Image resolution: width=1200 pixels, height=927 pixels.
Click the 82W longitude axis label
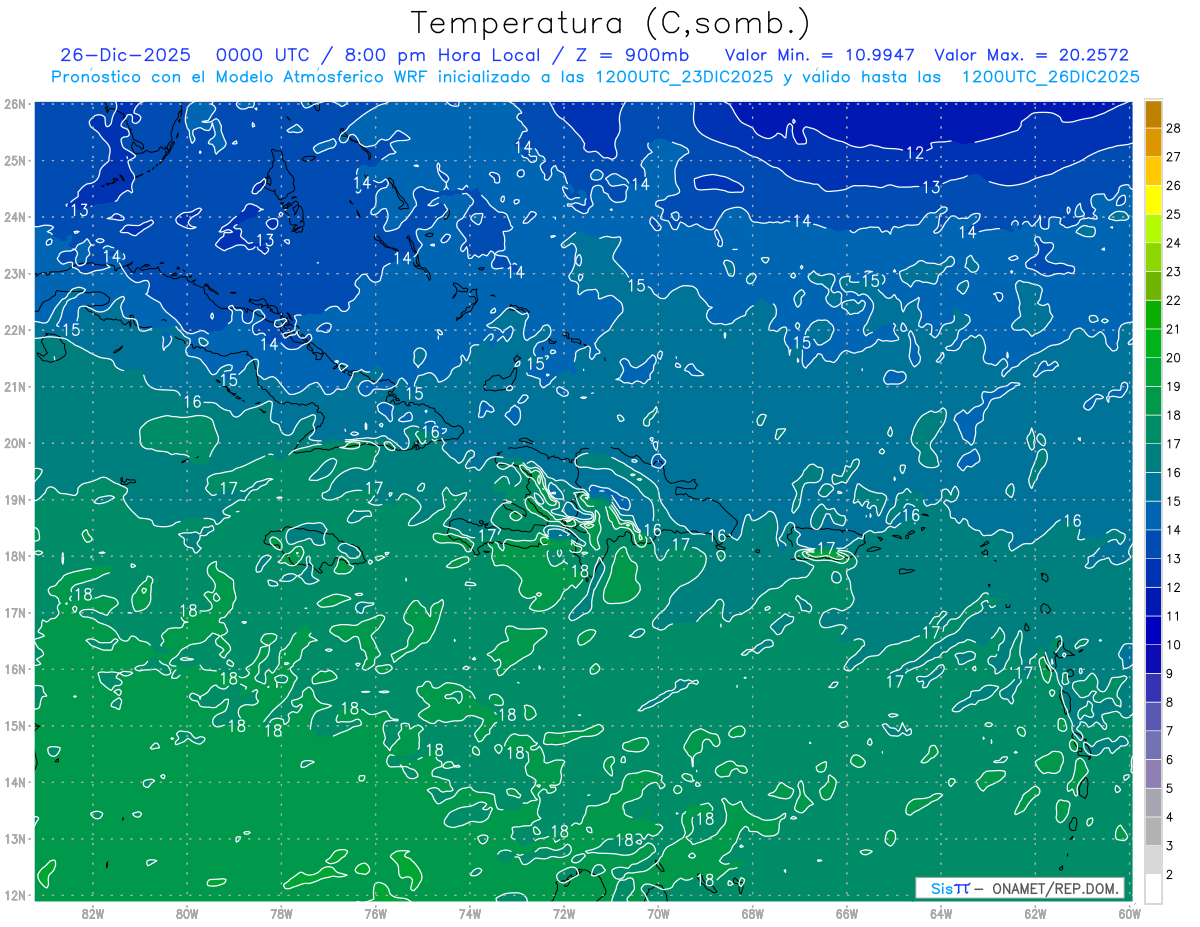click(93, 913)
